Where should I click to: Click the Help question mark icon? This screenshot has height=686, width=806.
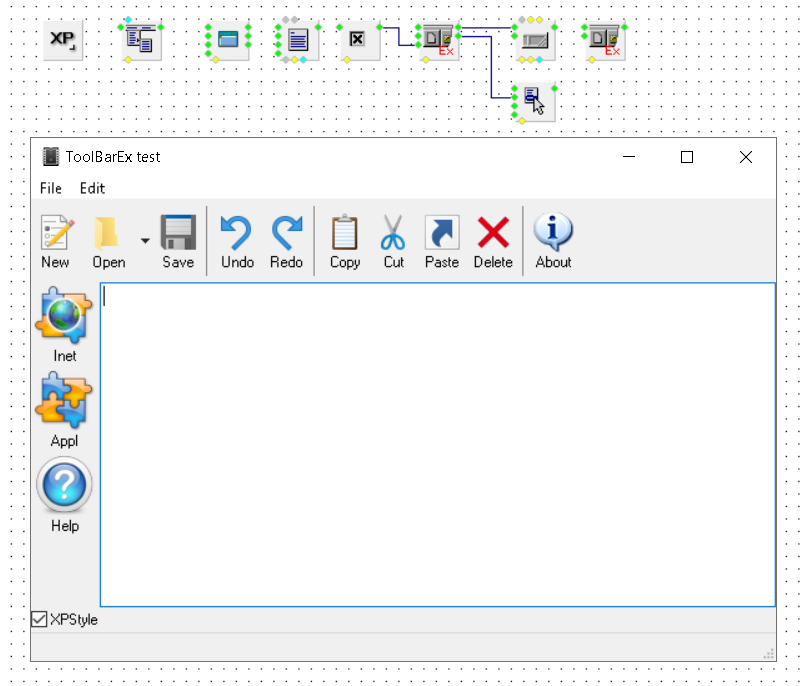[64, 486]
